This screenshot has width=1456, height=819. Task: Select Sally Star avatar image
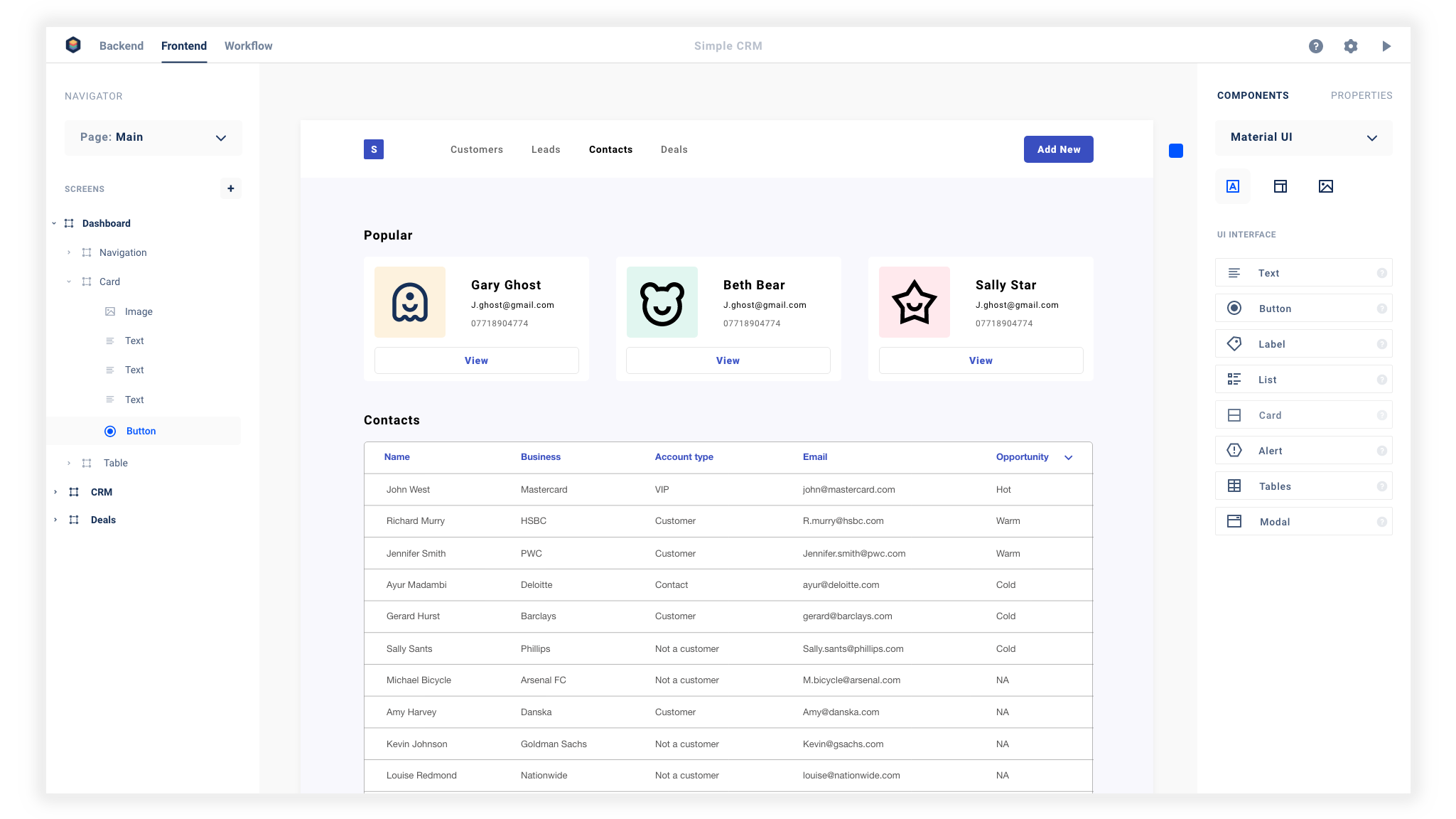tap(915, 302)
